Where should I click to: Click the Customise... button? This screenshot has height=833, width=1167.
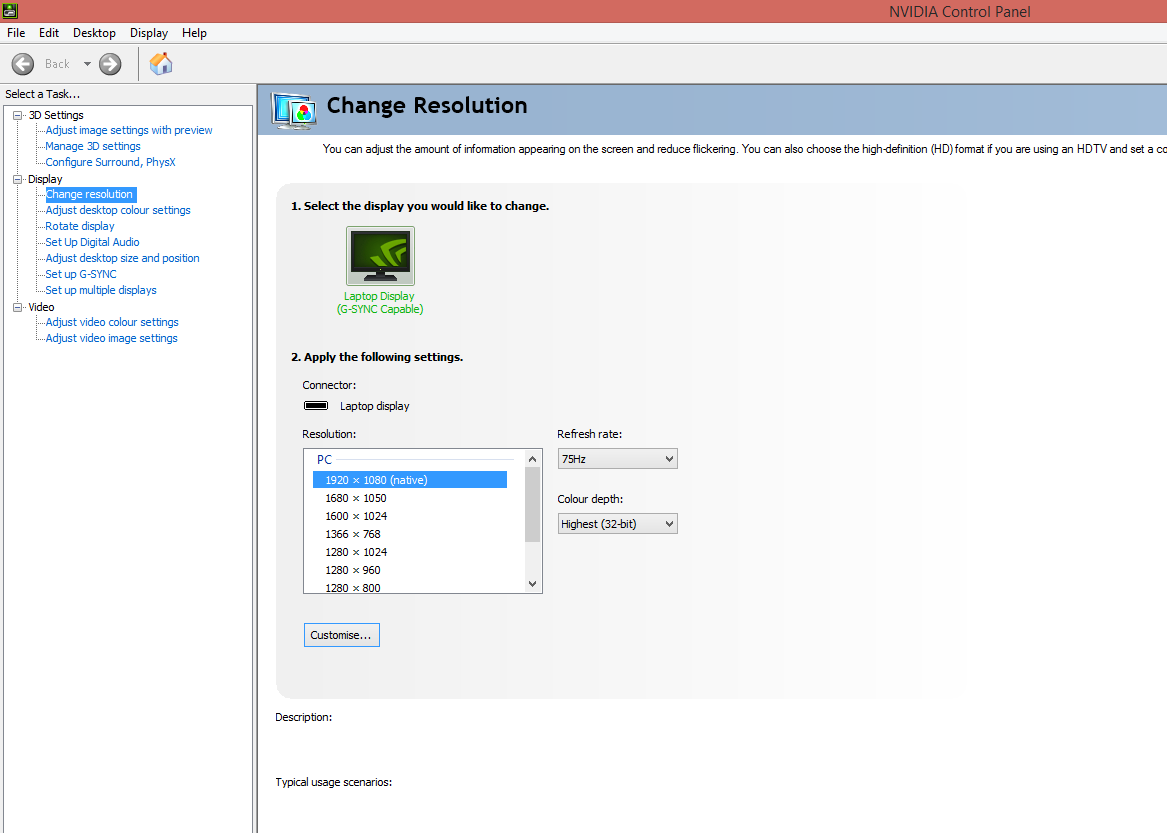click(x=342, y=635)
